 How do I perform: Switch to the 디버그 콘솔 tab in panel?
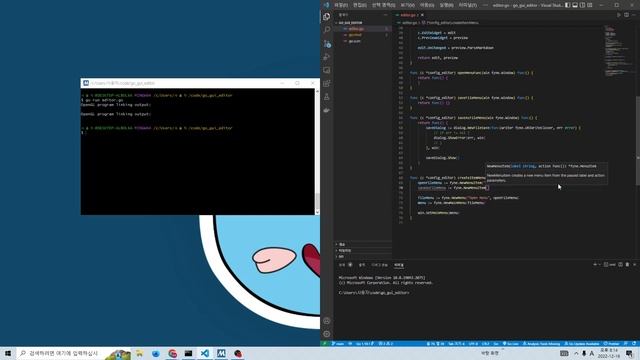pyautogui.click(x=379, y=265)
